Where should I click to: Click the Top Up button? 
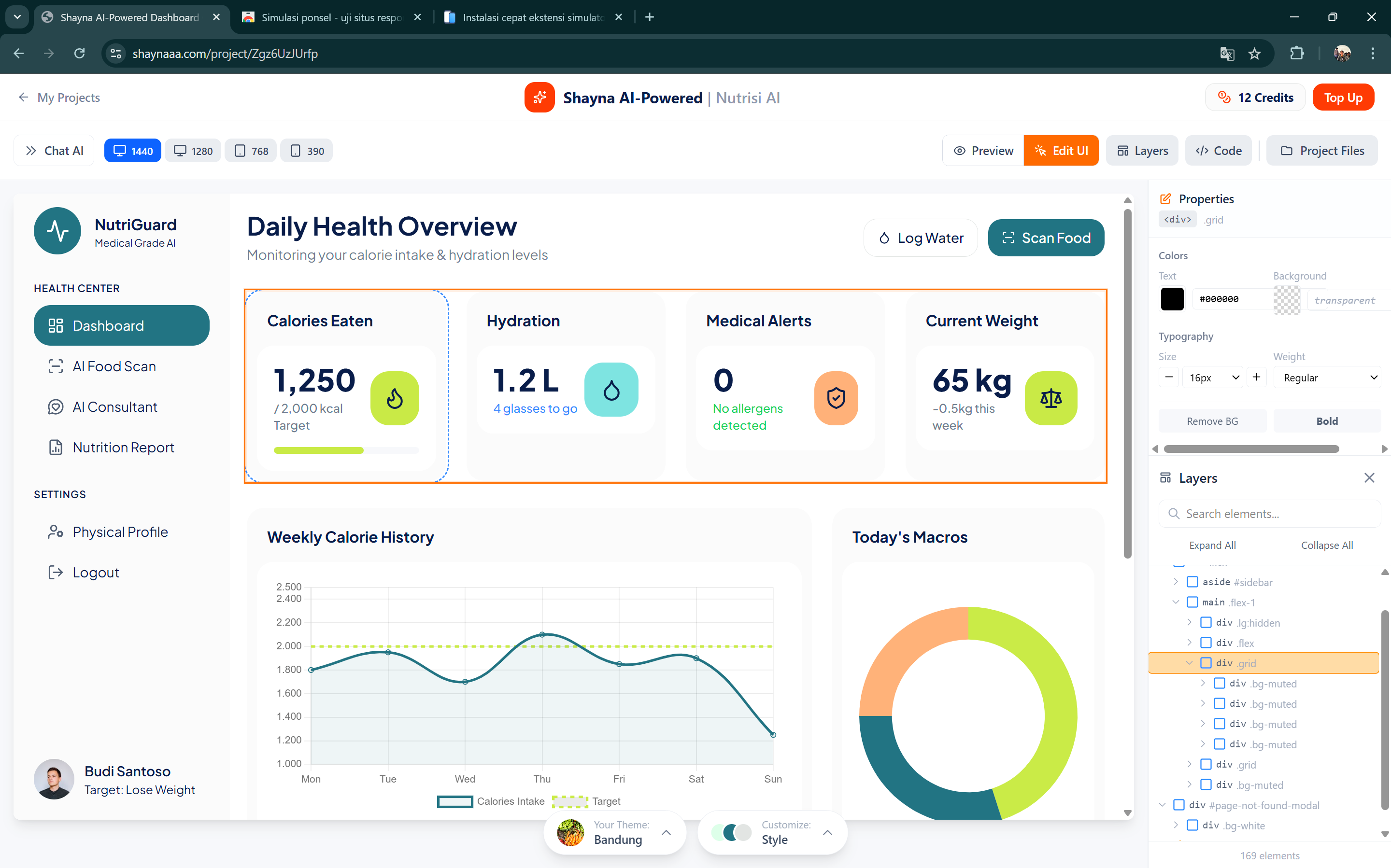(x=1343, y=98)
